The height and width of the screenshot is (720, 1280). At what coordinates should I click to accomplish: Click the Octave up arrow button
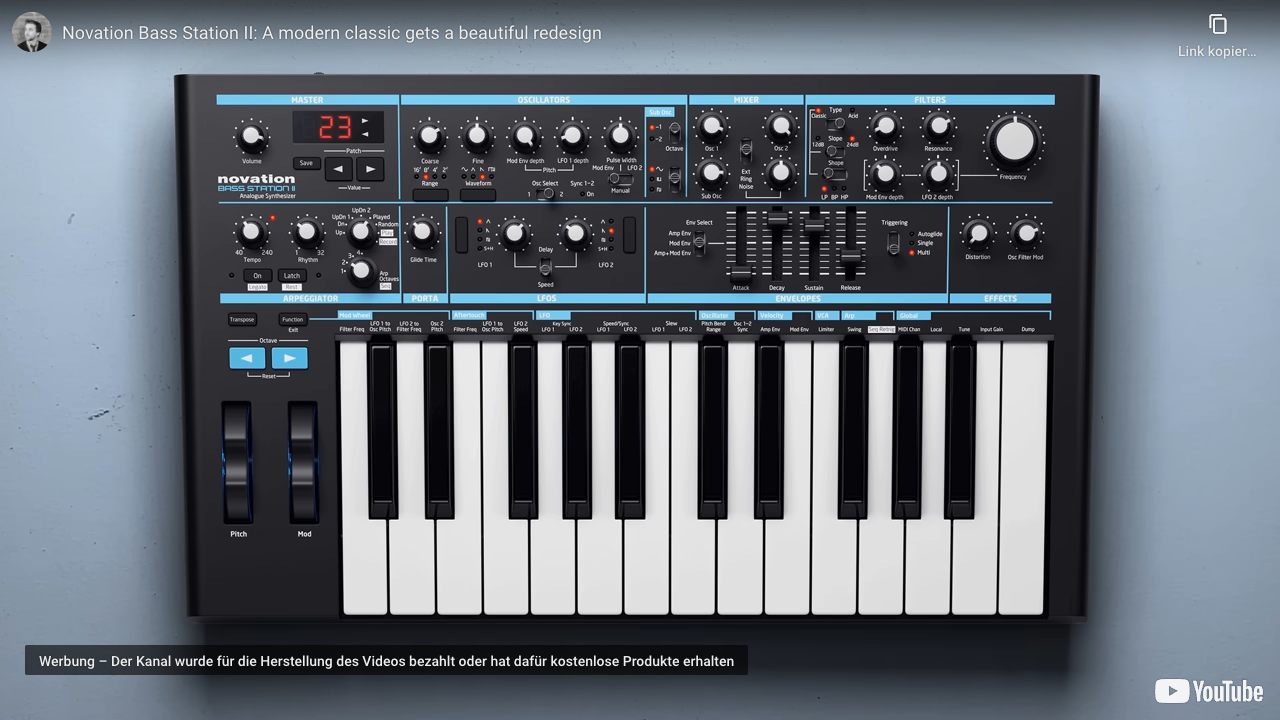pyautogui.click(x=290, y=358)
